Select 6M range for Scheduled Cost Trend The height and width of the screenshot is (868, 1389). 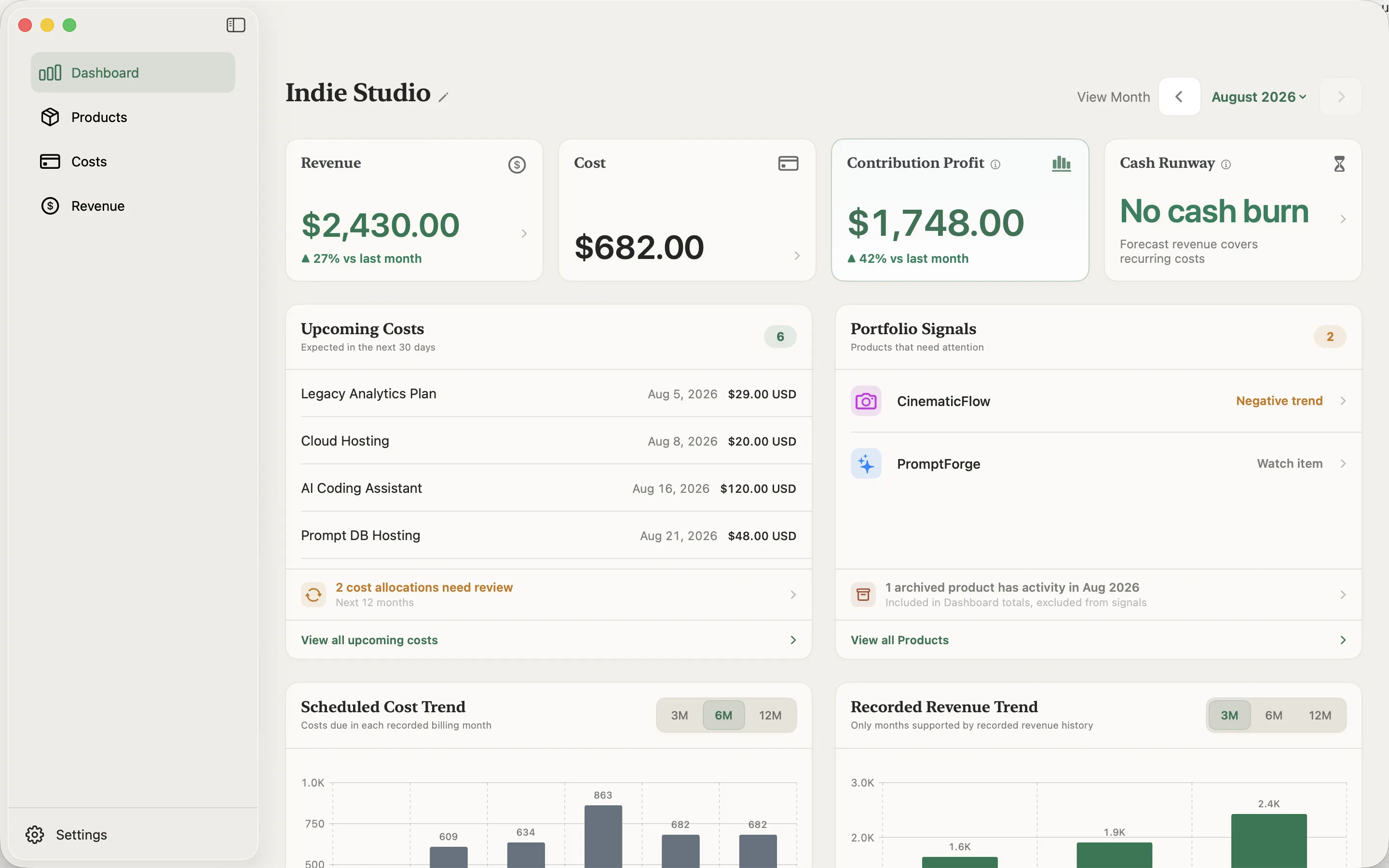[723, 715]
